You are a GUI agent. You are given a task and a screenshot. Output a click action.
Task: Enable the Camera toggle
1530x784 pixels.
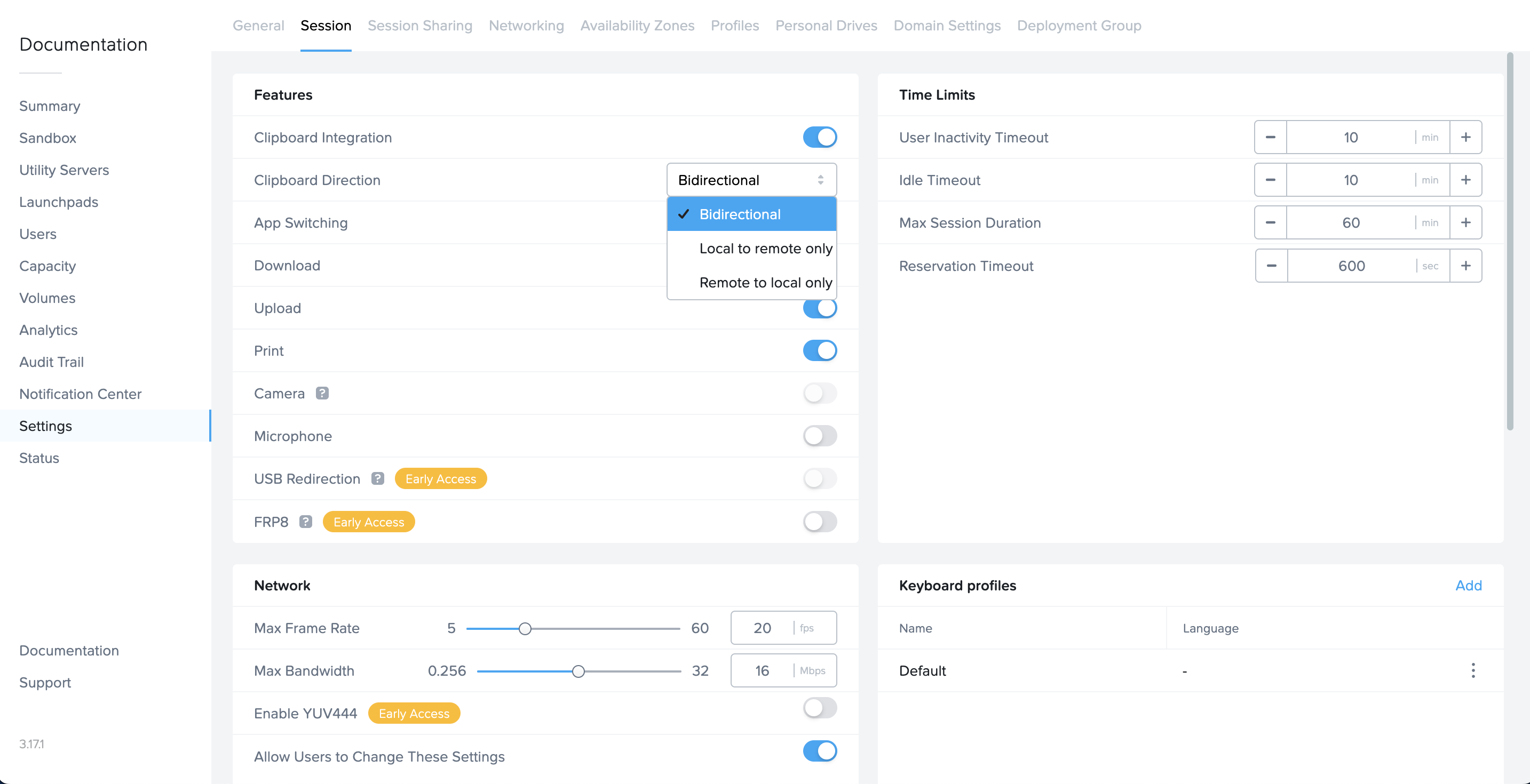point(820,393)
